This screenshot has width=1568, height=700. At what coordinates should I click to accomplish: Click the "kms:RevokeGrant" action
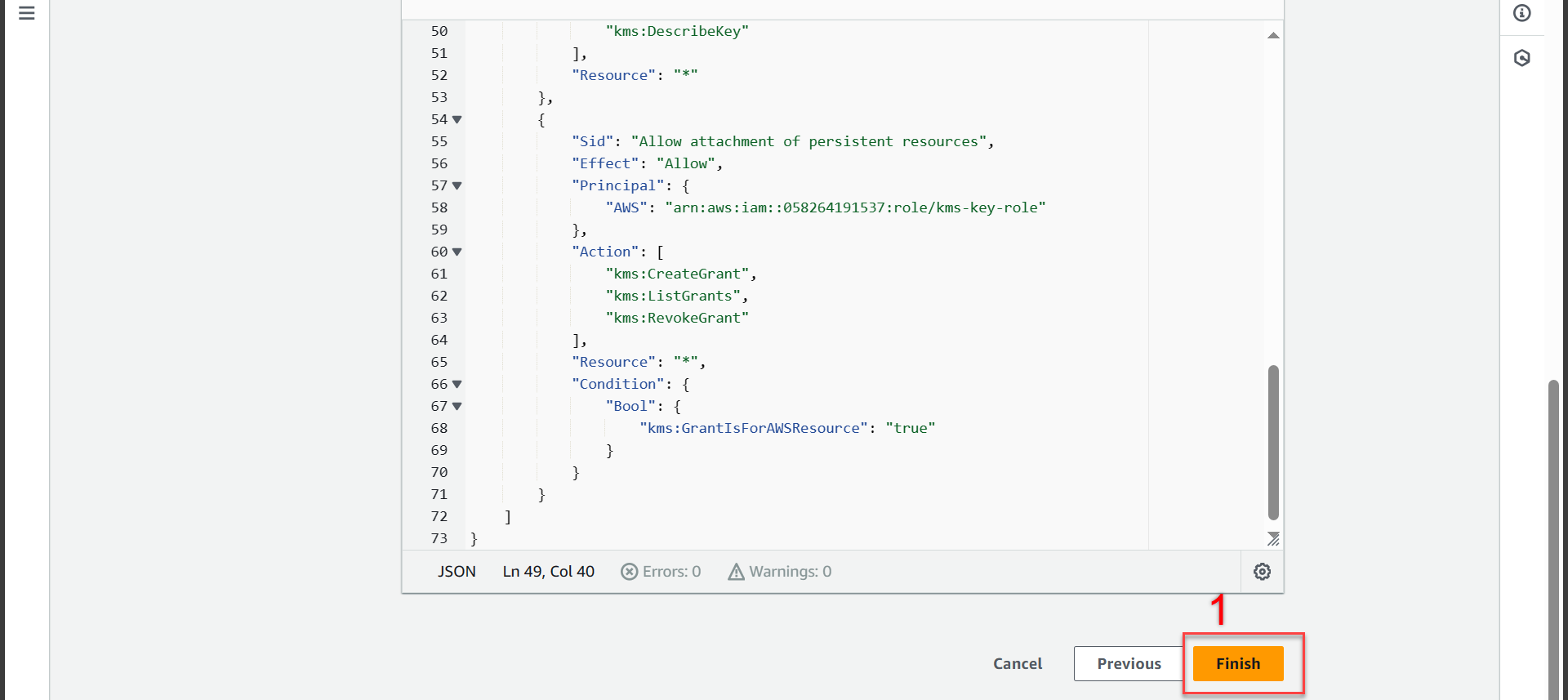[x=677, y=318]
